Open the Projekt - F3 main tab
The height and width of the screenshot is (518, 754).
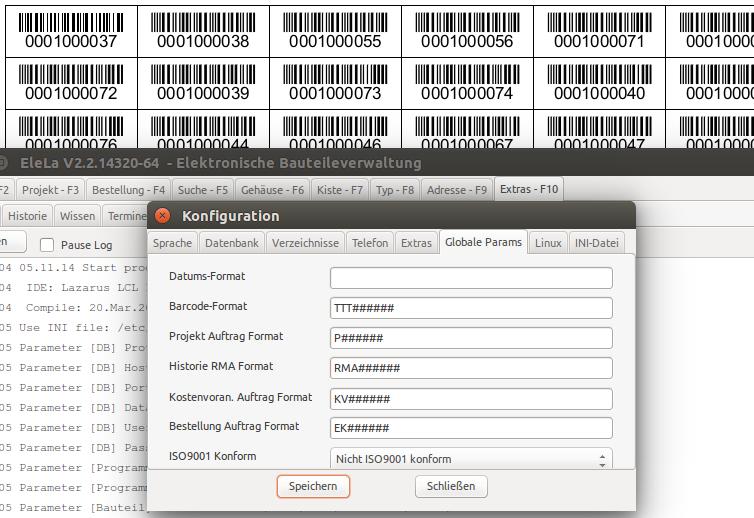pos(50,190)
